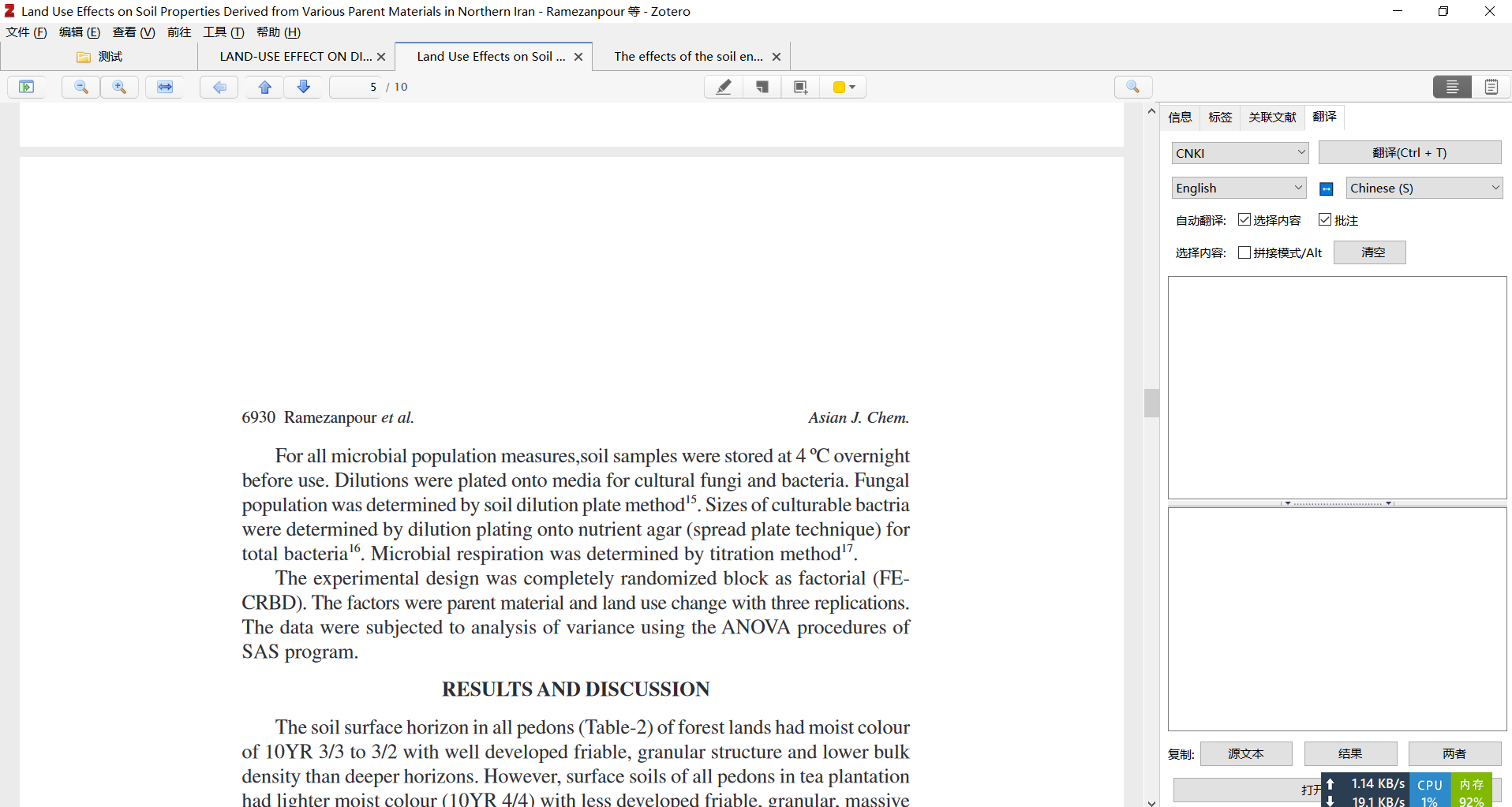The height and width of the screenshot is (807, 1512).
Task: Go to next page down arrow
Action: tap(303, 87)
